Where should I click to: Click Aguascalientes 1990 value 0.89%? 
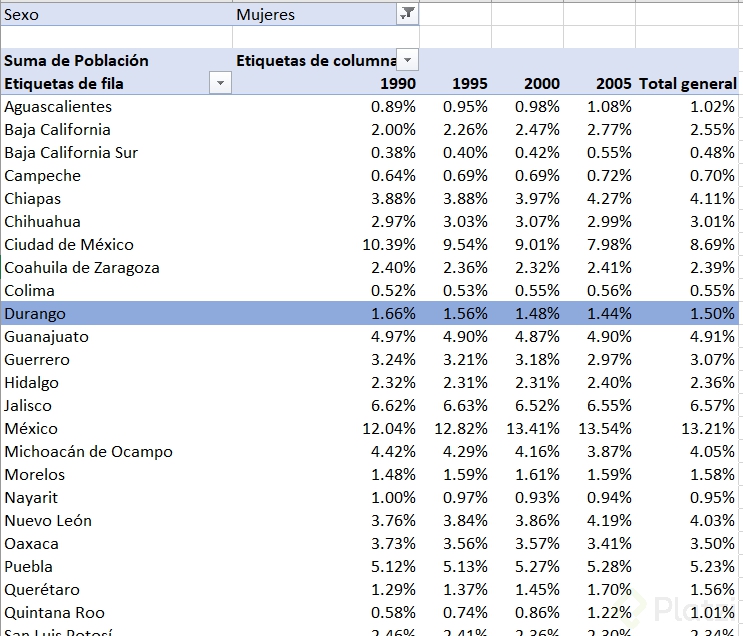(393, 107)
